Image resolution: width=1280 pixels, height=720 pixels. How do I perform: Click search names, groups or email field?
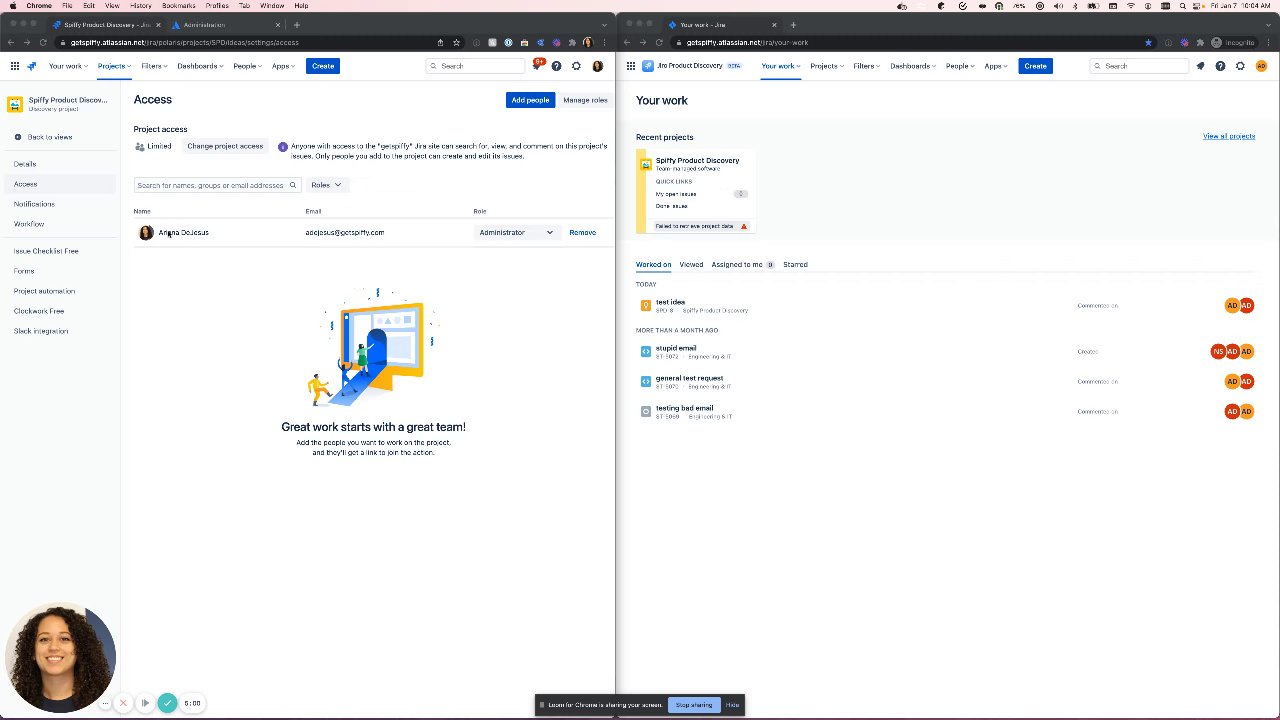click(x=217, y=185)
